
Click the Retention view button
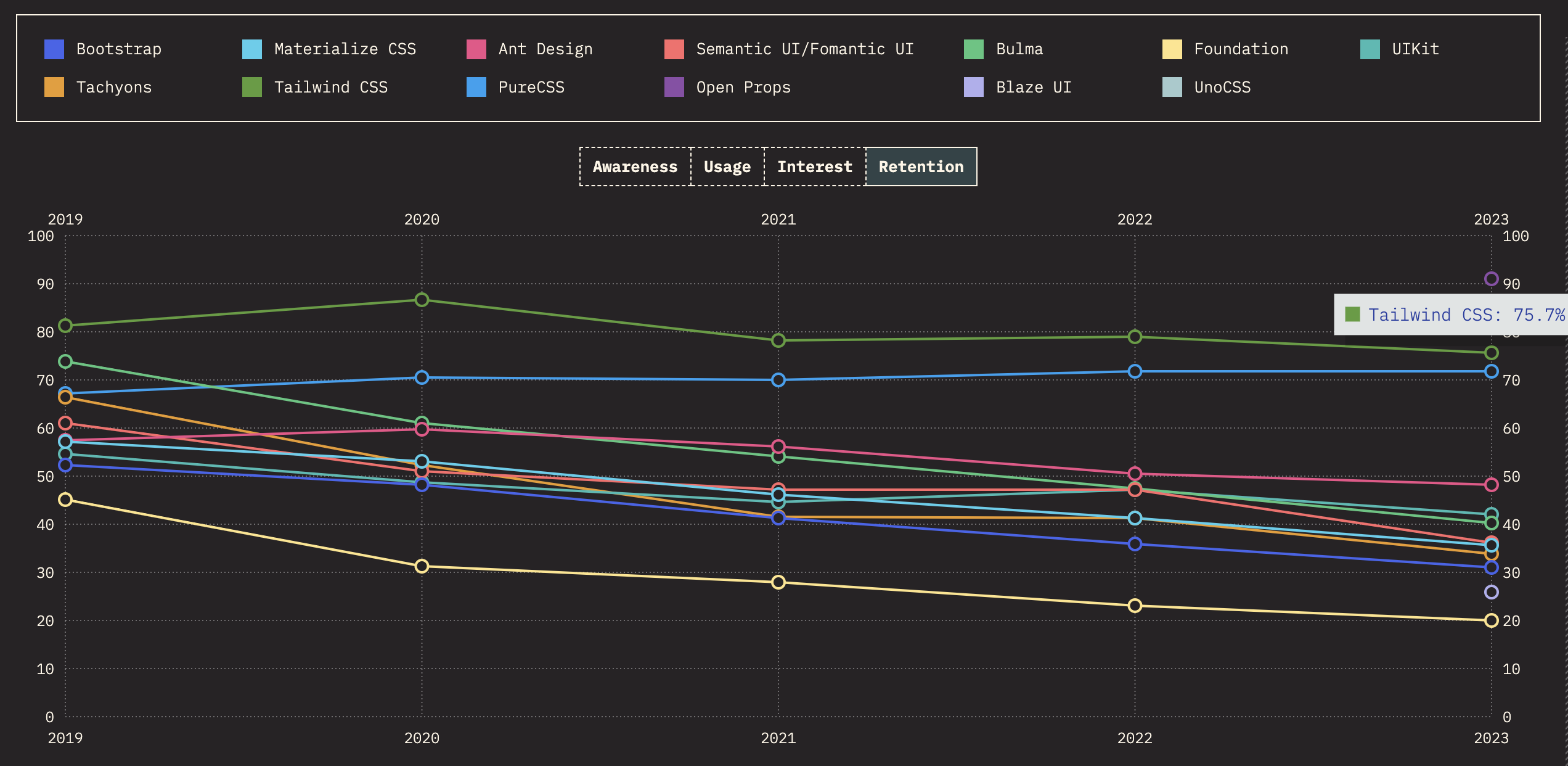pyautogui.click(x=921, y=166)
